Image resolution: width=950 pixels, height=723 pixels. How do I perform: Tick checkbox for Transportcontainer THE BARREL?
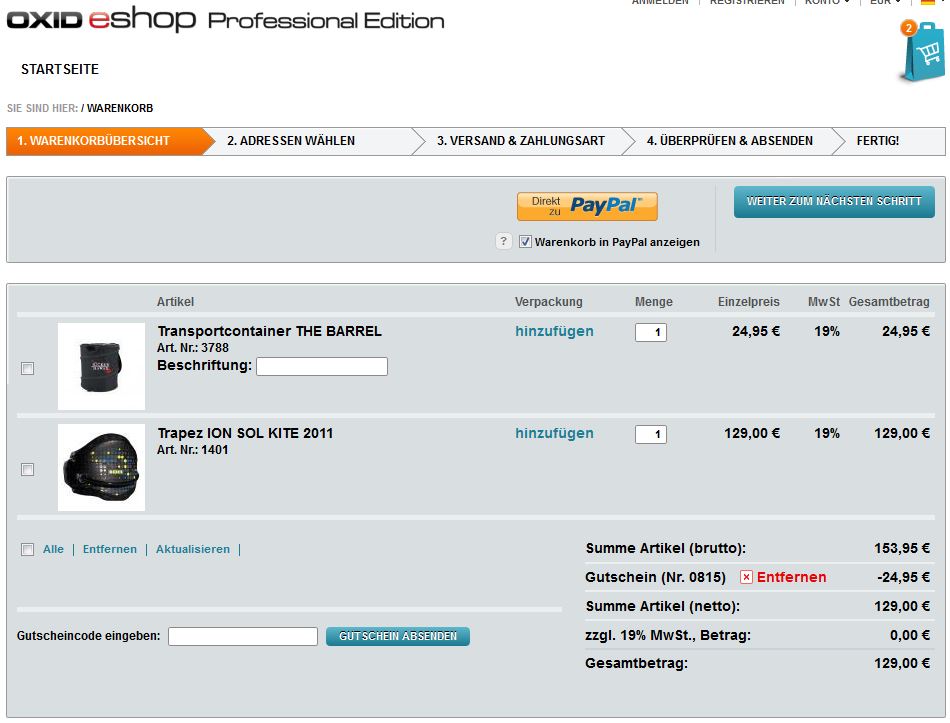28,368
